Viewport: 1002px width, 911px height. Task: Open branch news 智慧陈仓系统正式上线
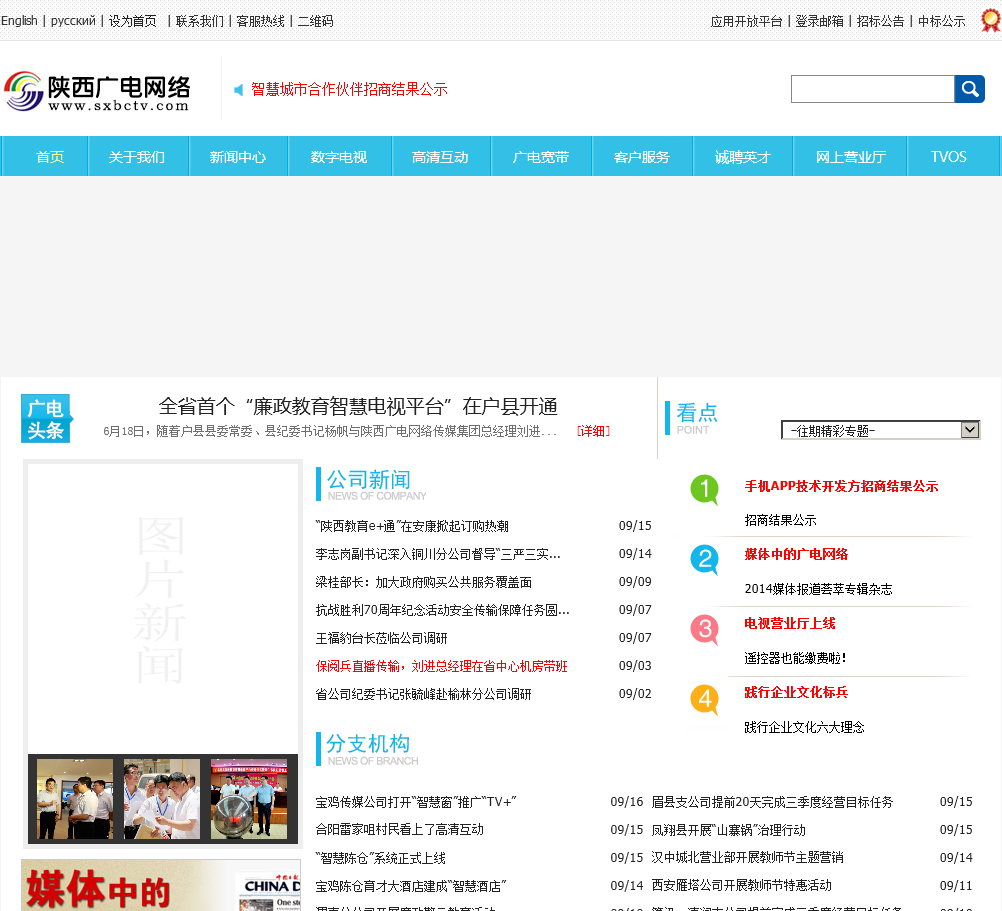[x=380, y=858]
